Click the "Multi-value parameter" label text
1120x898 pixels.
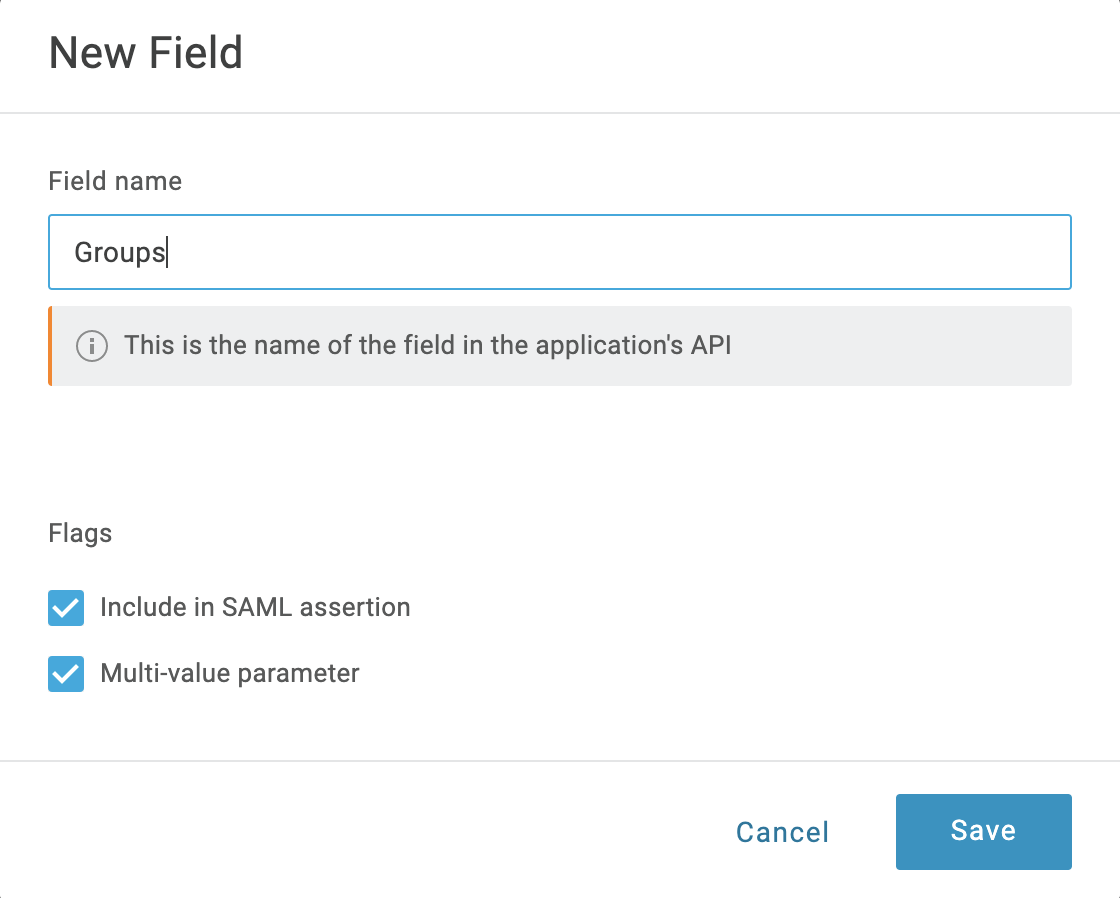230,673
